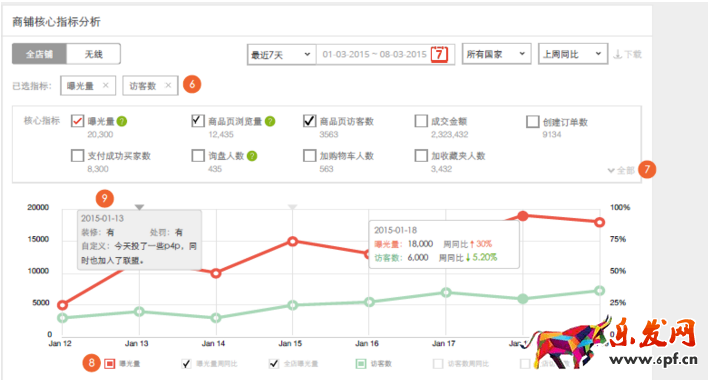
Task: Open the calendar date picker icon
Action: coord(439,54)
